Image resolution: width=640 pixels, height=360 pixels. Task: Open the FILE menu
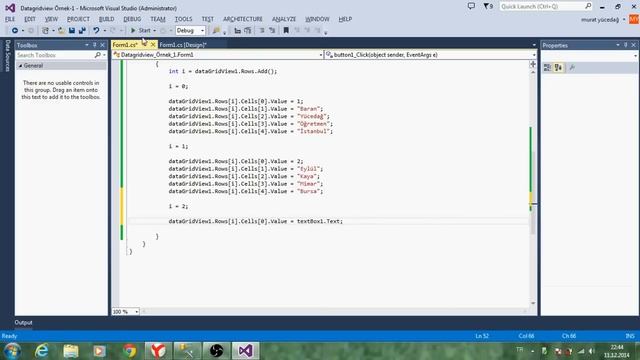point(10,19)
